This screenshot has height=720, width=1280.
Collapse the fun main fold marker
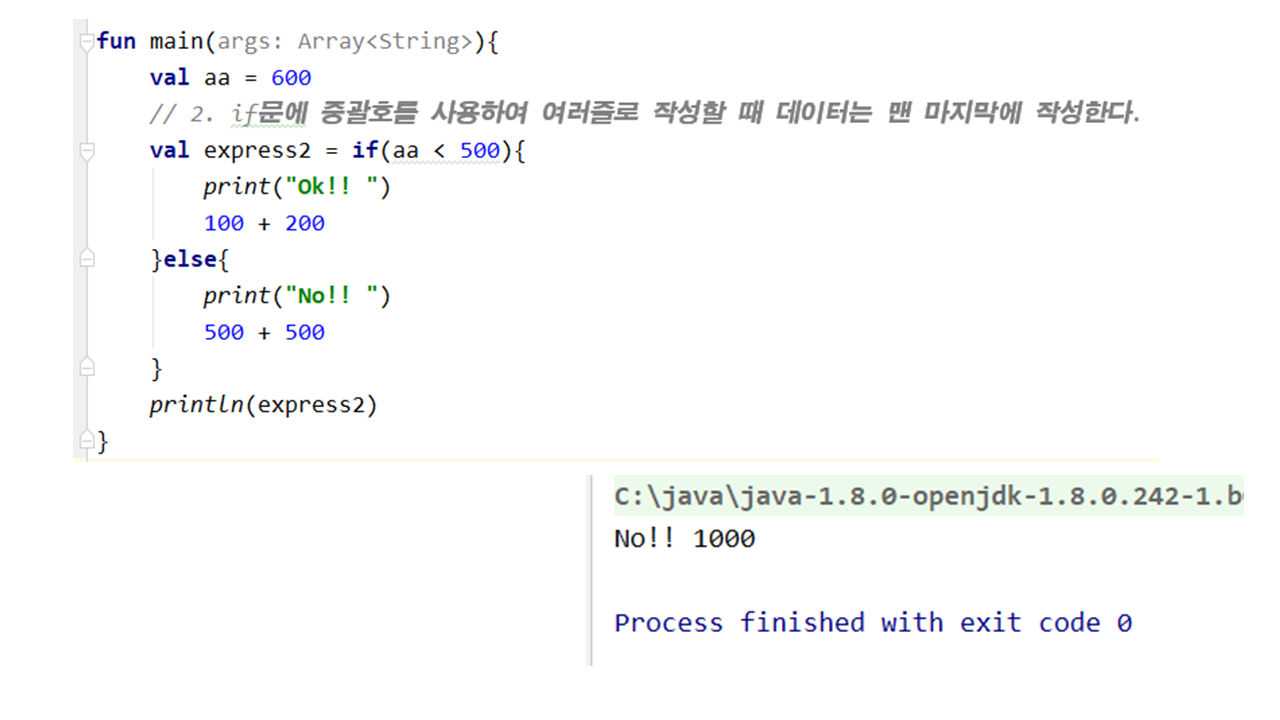[x=87, y=42]
